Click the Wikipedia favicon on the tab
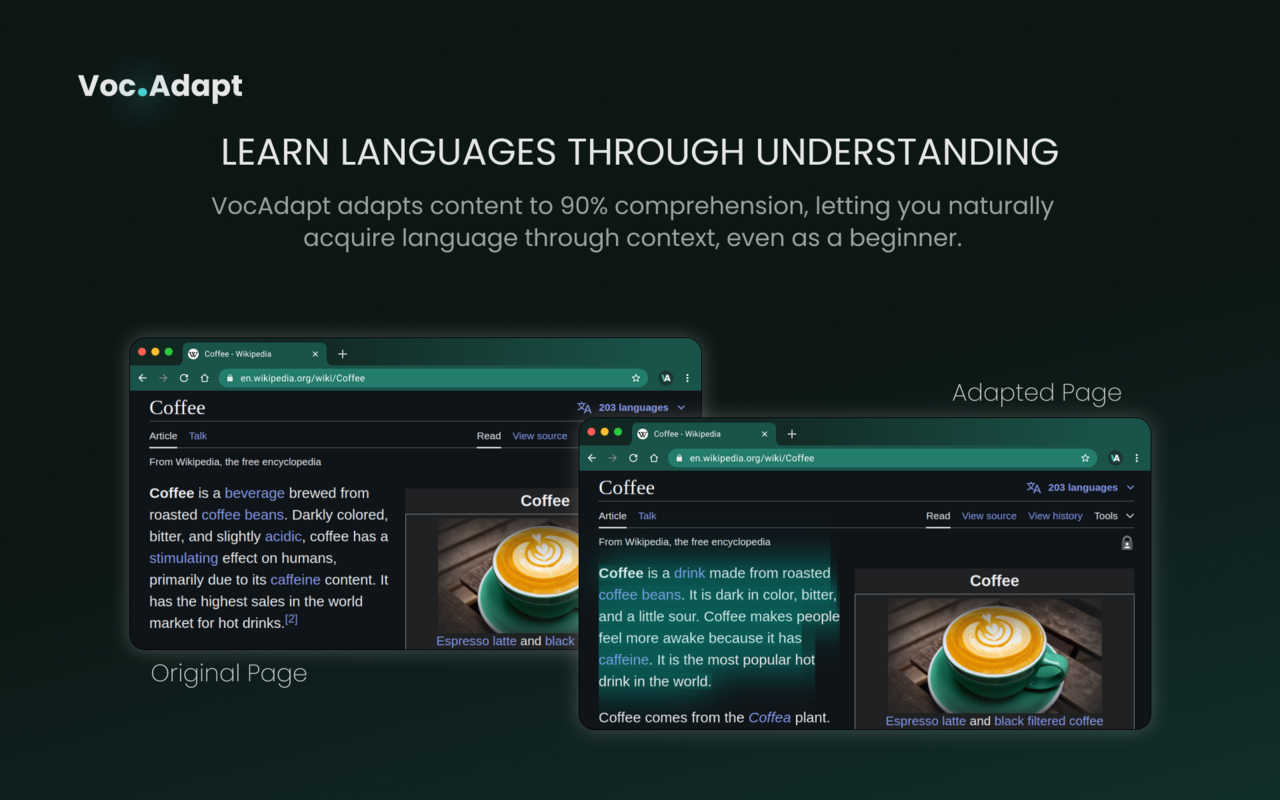 [642, 433]
